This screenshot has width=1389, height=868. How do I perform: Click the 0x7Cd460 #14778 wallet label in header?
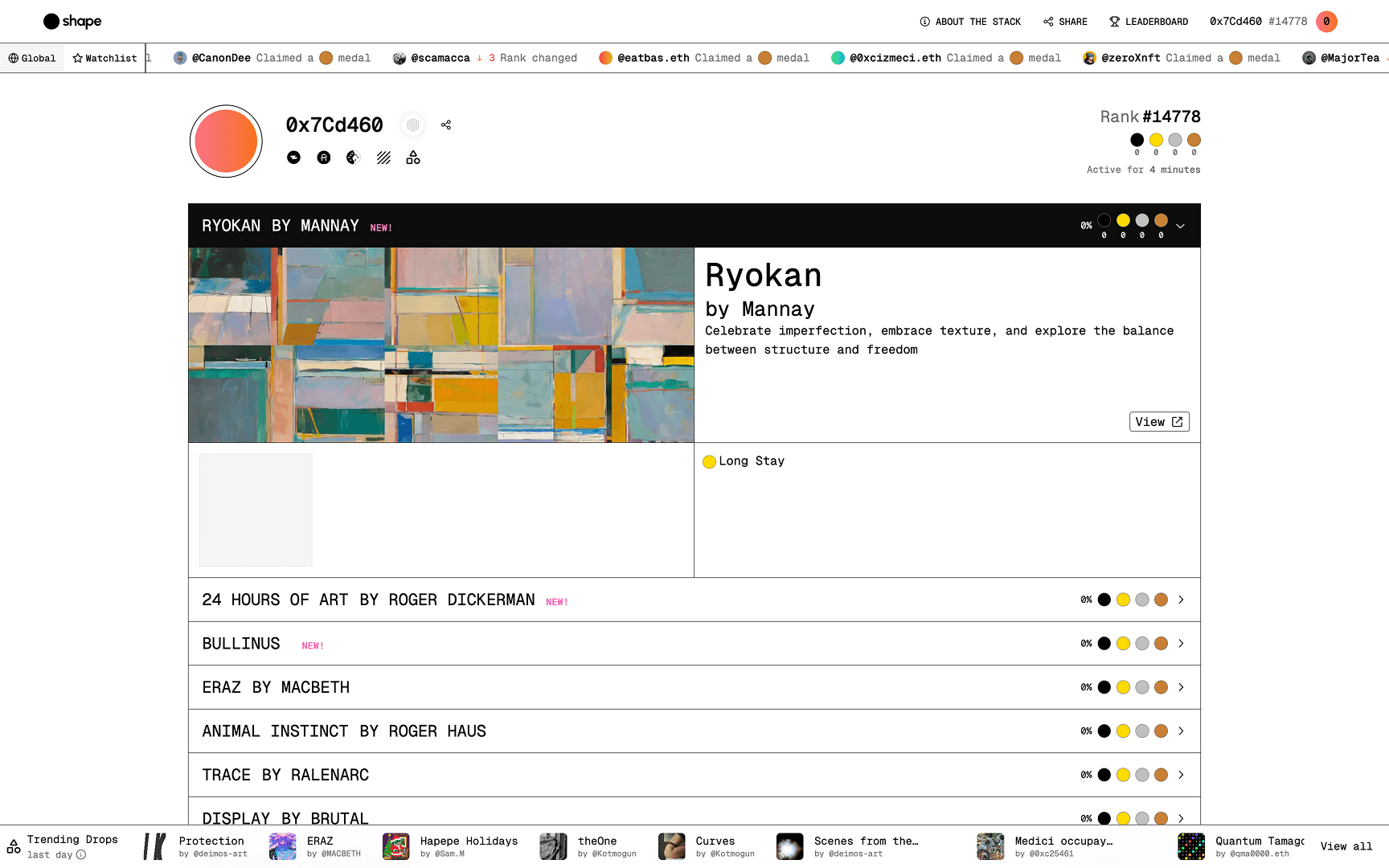[1258, 22]
